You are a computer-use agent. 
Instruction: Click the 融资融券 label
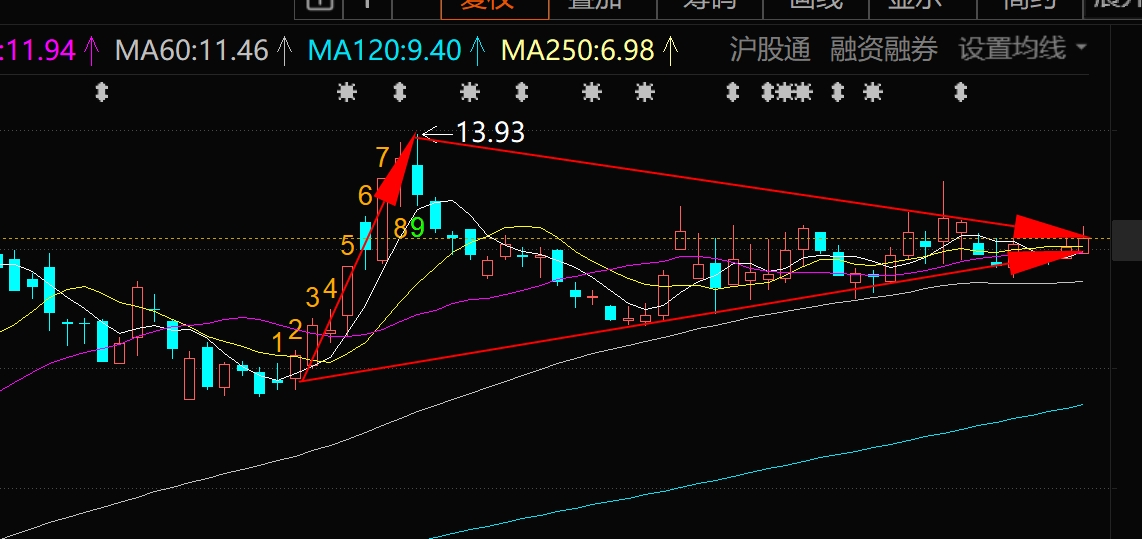[x=883, y=50]
